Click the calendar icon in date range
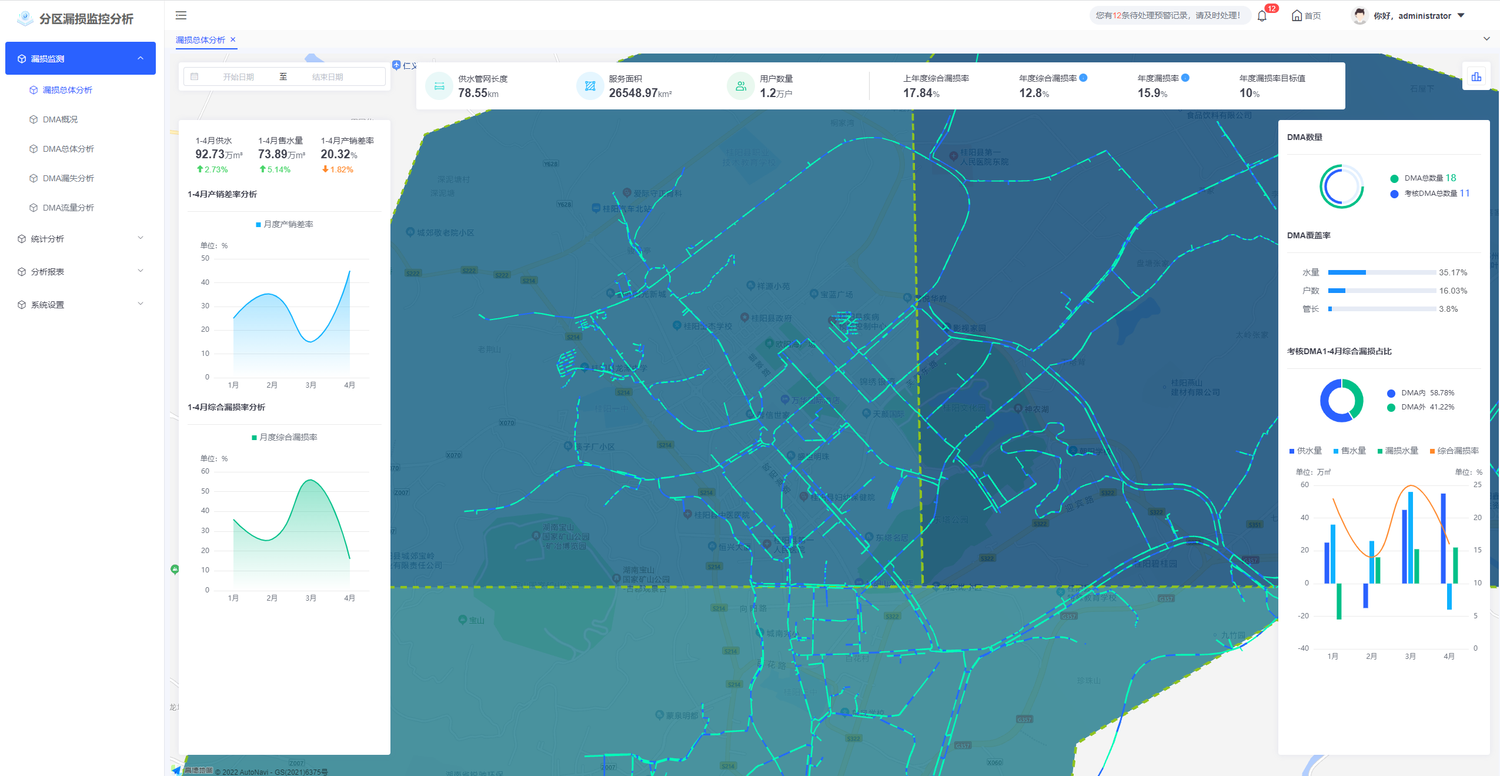The image size is (1500, 776). [x=195, y=77]
